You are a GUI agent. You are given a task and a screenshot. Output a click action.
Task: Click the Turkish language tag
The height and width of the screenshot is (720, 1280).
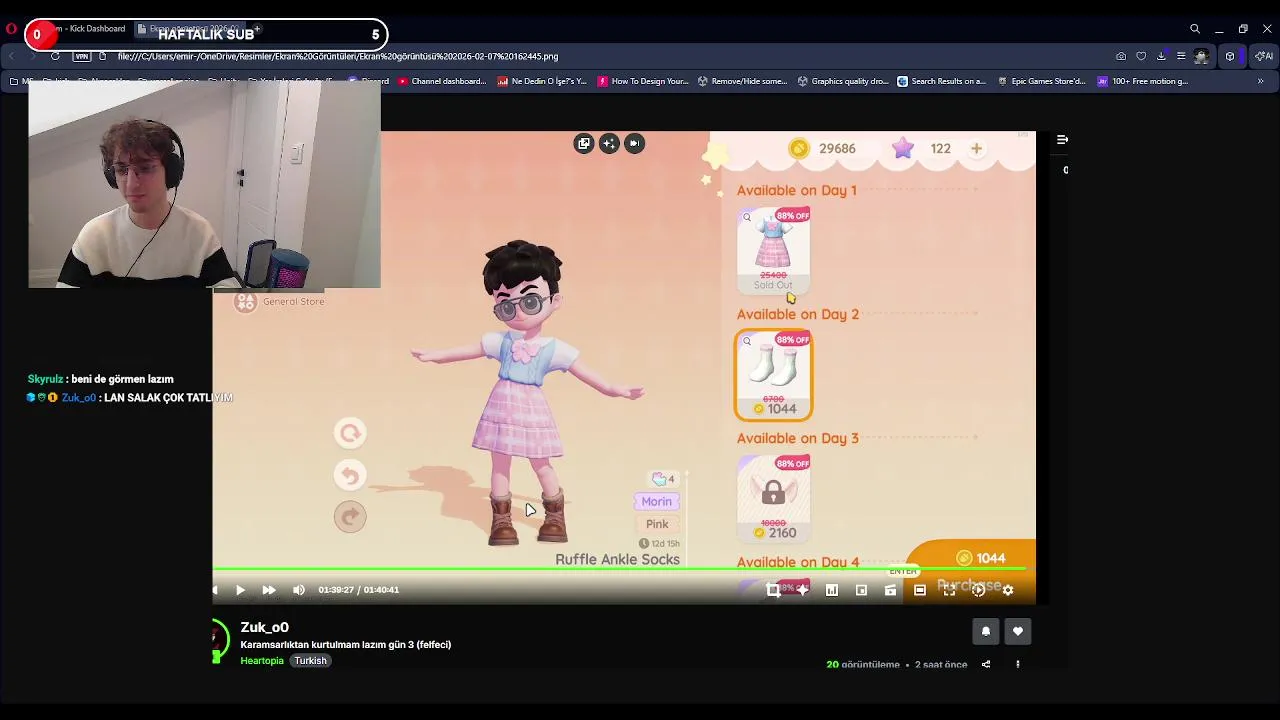click(x=310, y=661)
